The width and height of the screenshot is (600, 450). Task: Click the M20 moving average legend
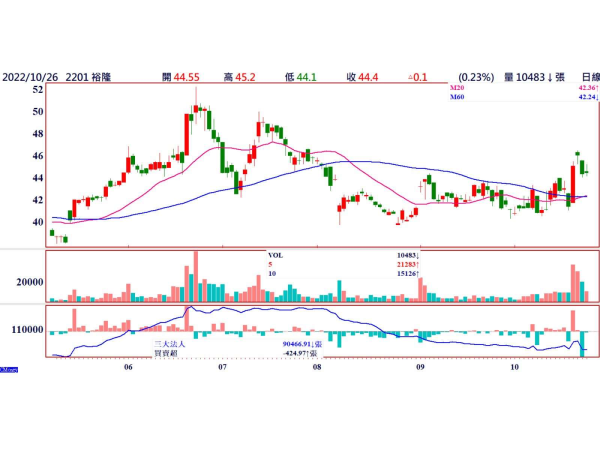pos(457,88)
